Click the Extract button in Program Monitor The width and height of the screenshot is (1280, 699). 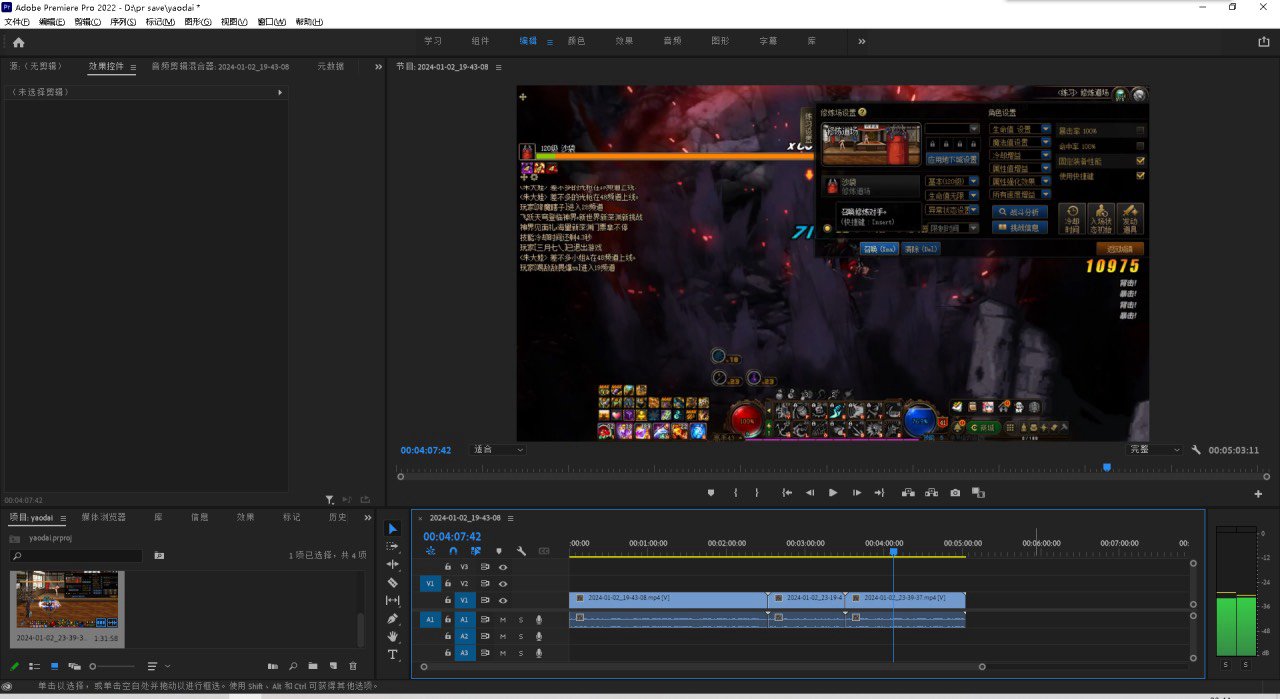932,493
